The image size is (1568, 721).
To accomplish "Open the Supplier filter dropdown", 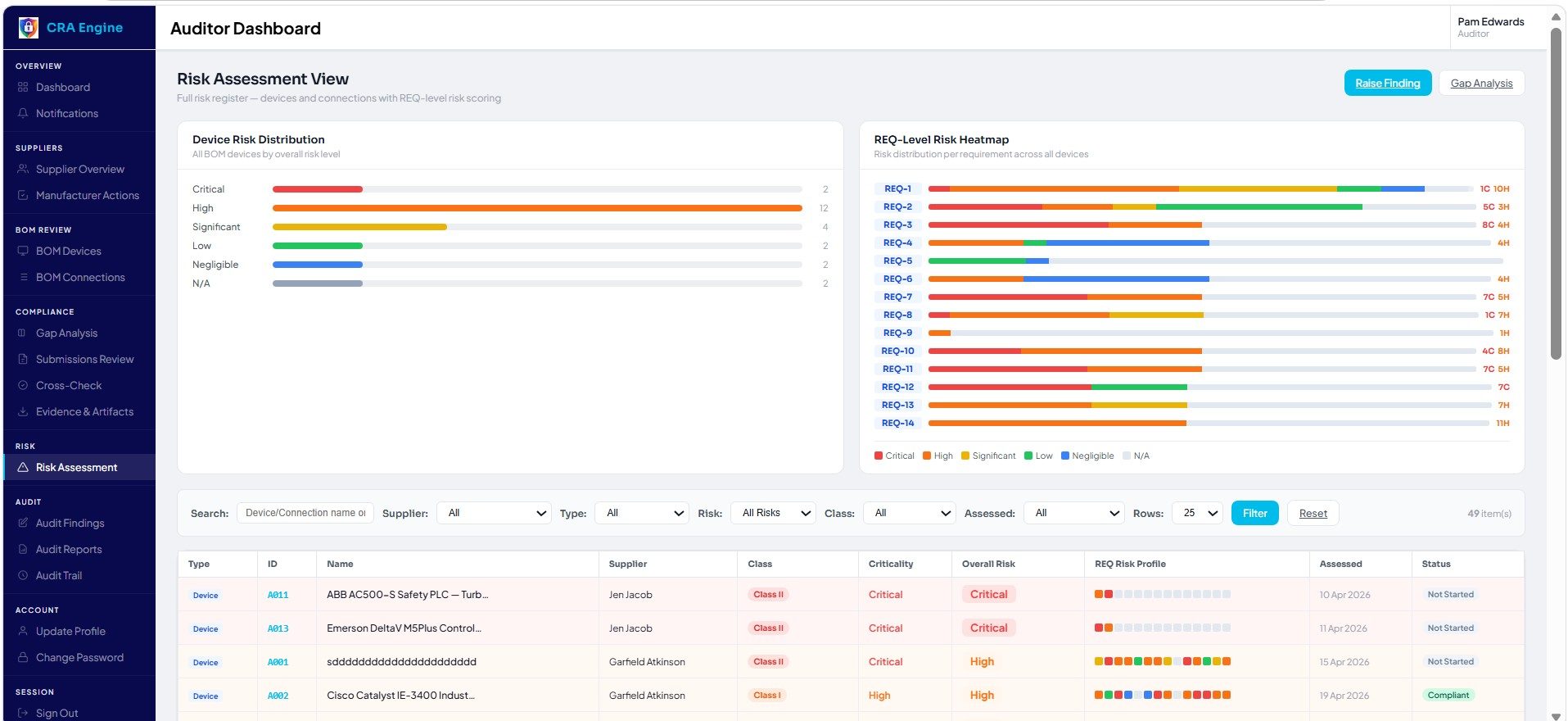I will 494,514.
